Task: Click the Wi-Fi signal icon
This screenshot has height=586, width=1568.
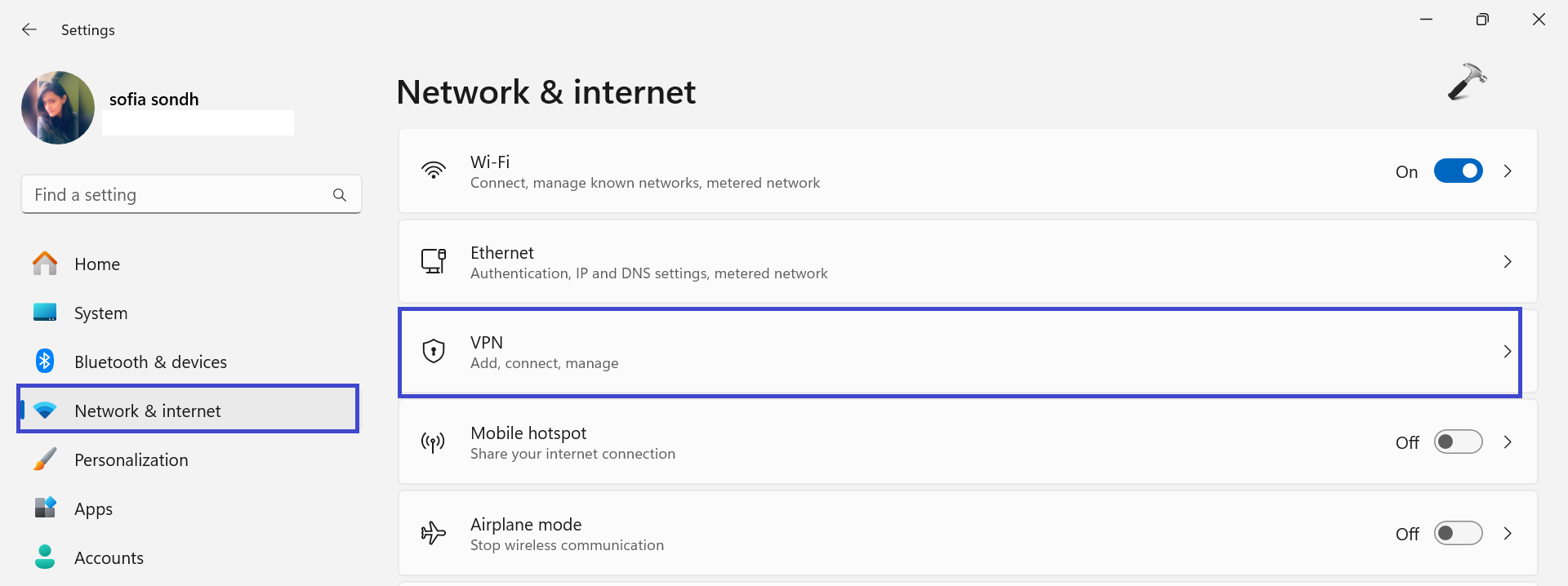Action: click(x=434, y=171)
